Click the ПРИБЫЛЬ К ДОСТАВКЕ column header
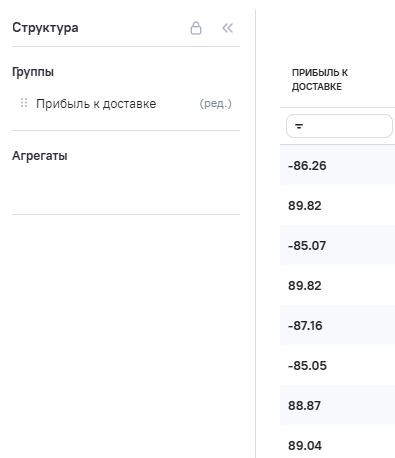The height and width of the screenshot is (458, 395). pos(320,80)
